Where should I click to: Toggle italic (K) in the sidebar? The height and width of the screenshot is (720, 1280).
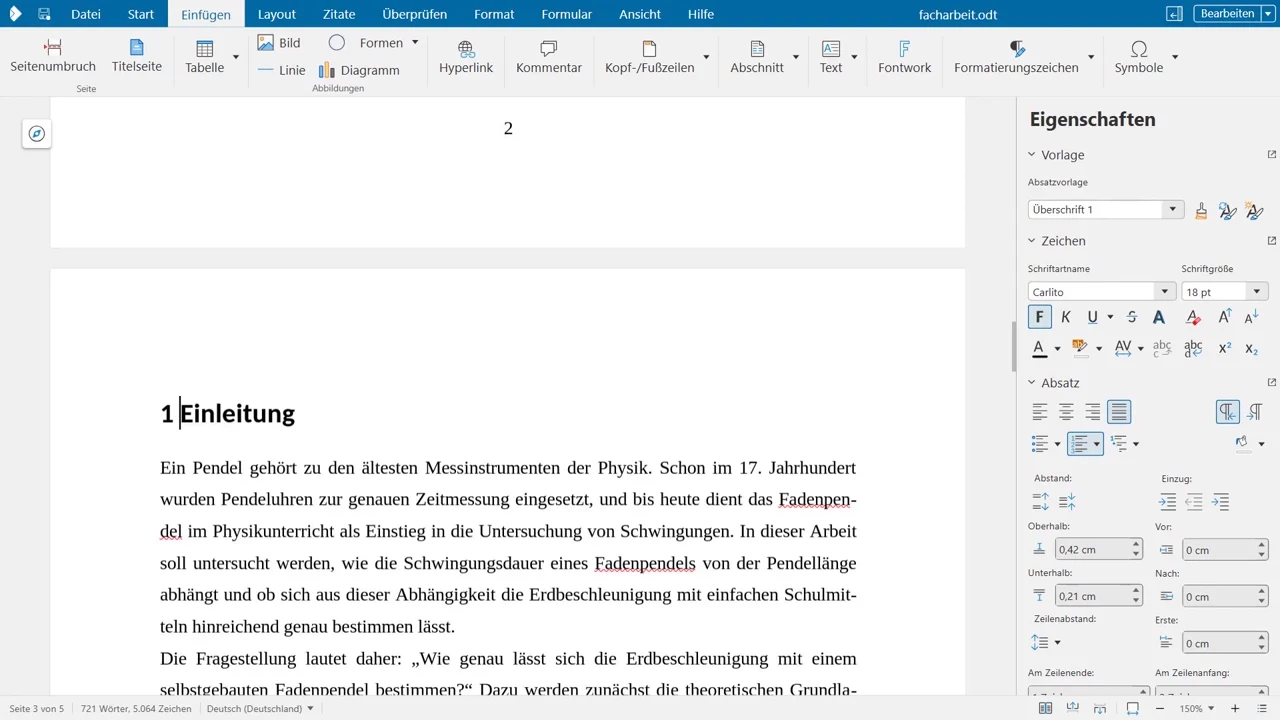pyautogui.click(x=1066, y=317)
